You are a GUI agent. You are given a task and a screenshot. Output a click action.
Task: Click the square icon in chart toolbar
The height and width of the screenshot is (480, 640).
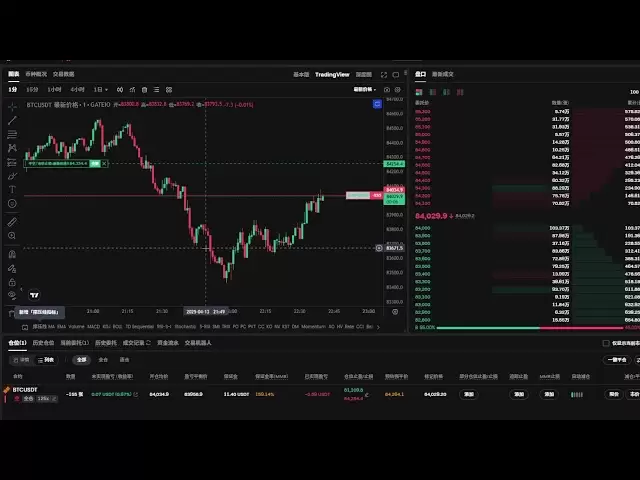[144, 90]
